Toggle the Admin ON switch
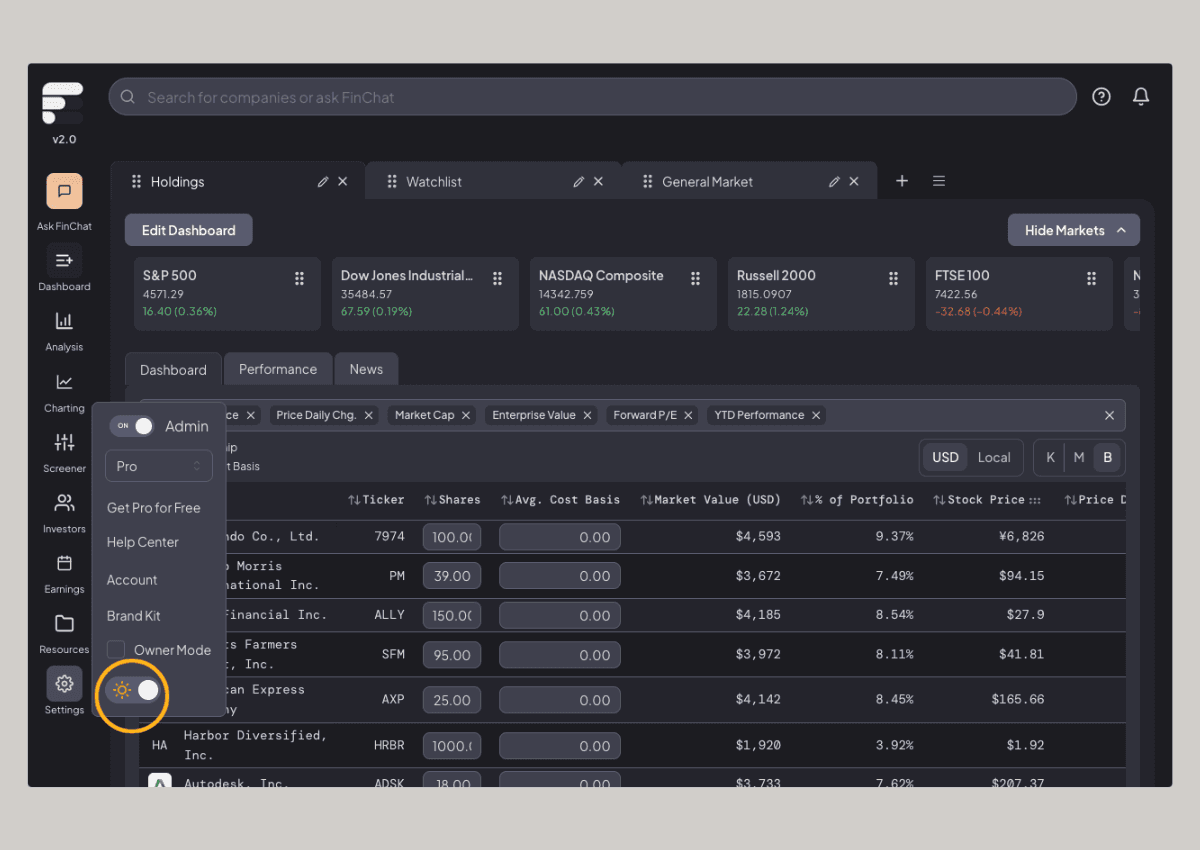Image resolution: width=1200 pixels, height=850 pixels. 132,426
